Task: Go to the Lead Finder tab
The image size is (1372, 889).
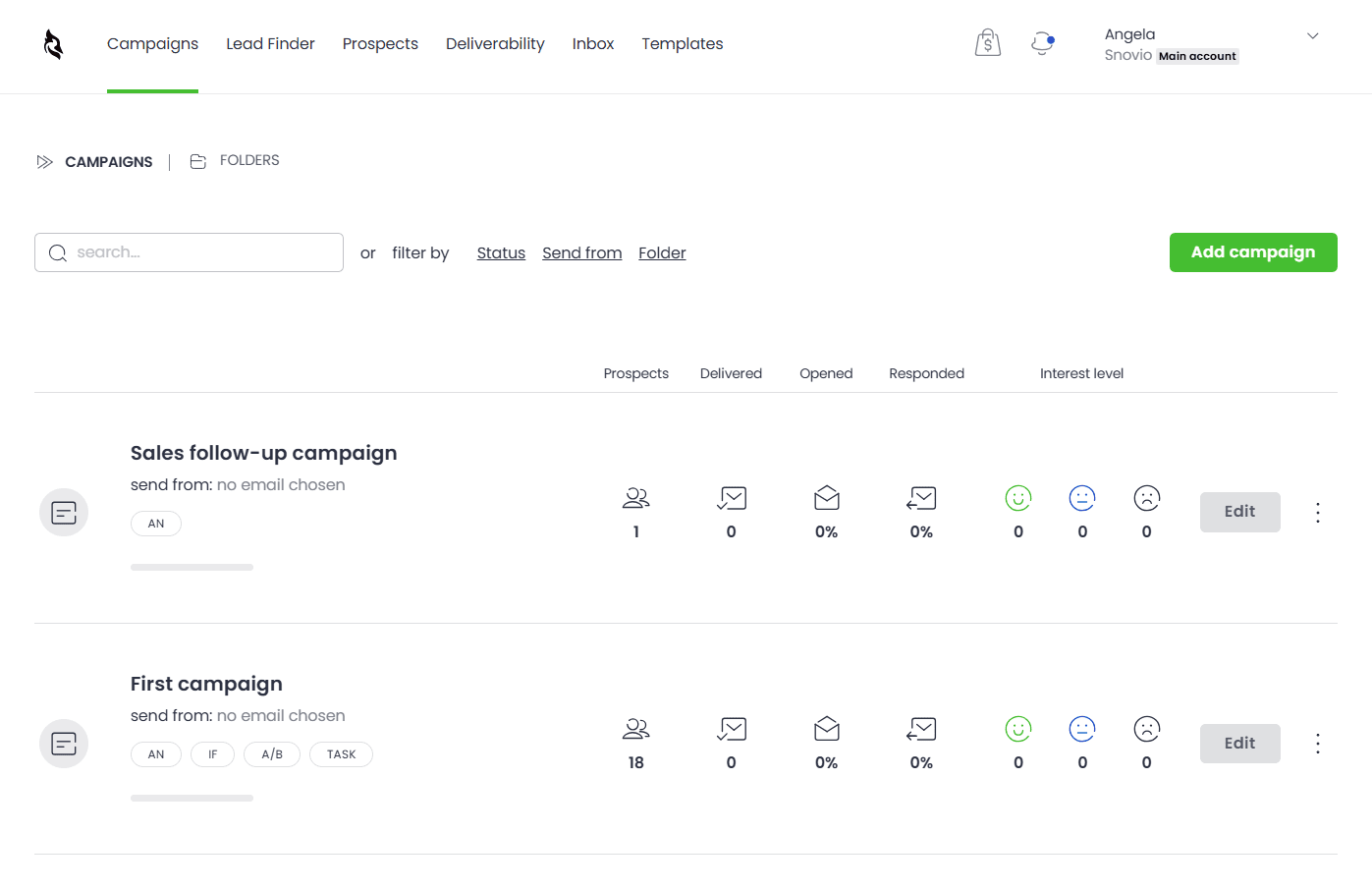Action: tap(270, 44)
